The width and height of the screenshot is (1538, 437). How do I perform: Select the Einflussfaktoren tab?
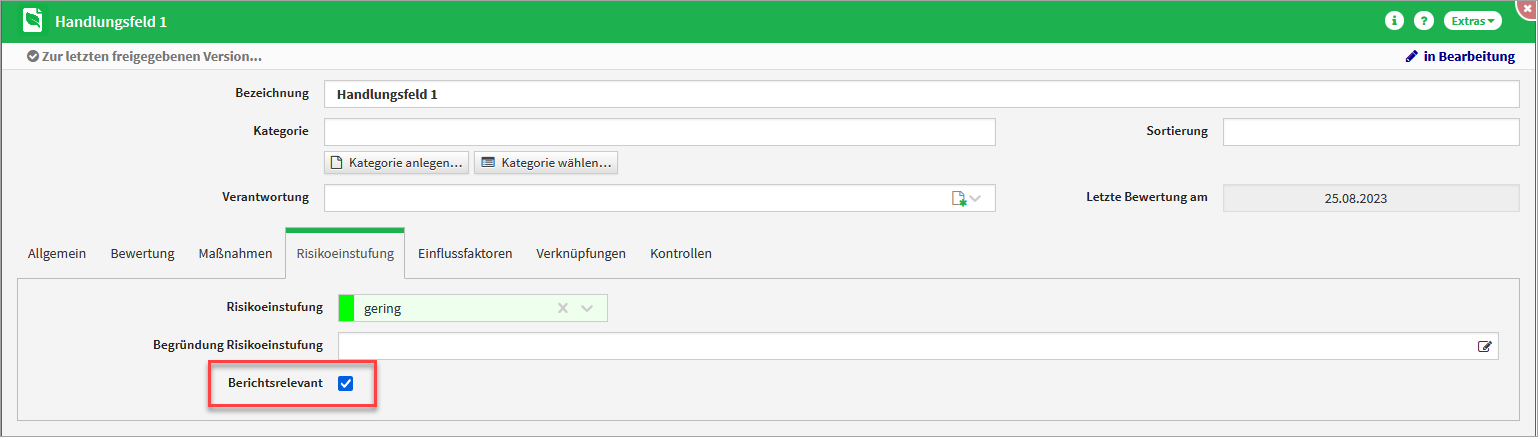[465, 254]
